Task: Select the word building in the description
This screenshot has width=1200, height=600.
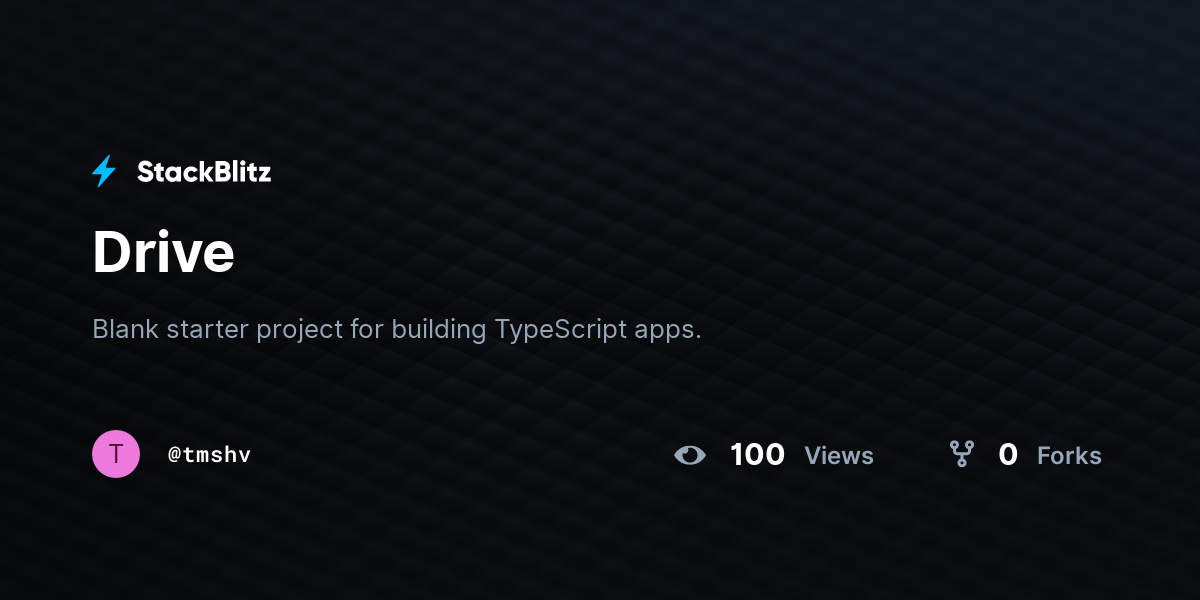Action: point(439,330)
